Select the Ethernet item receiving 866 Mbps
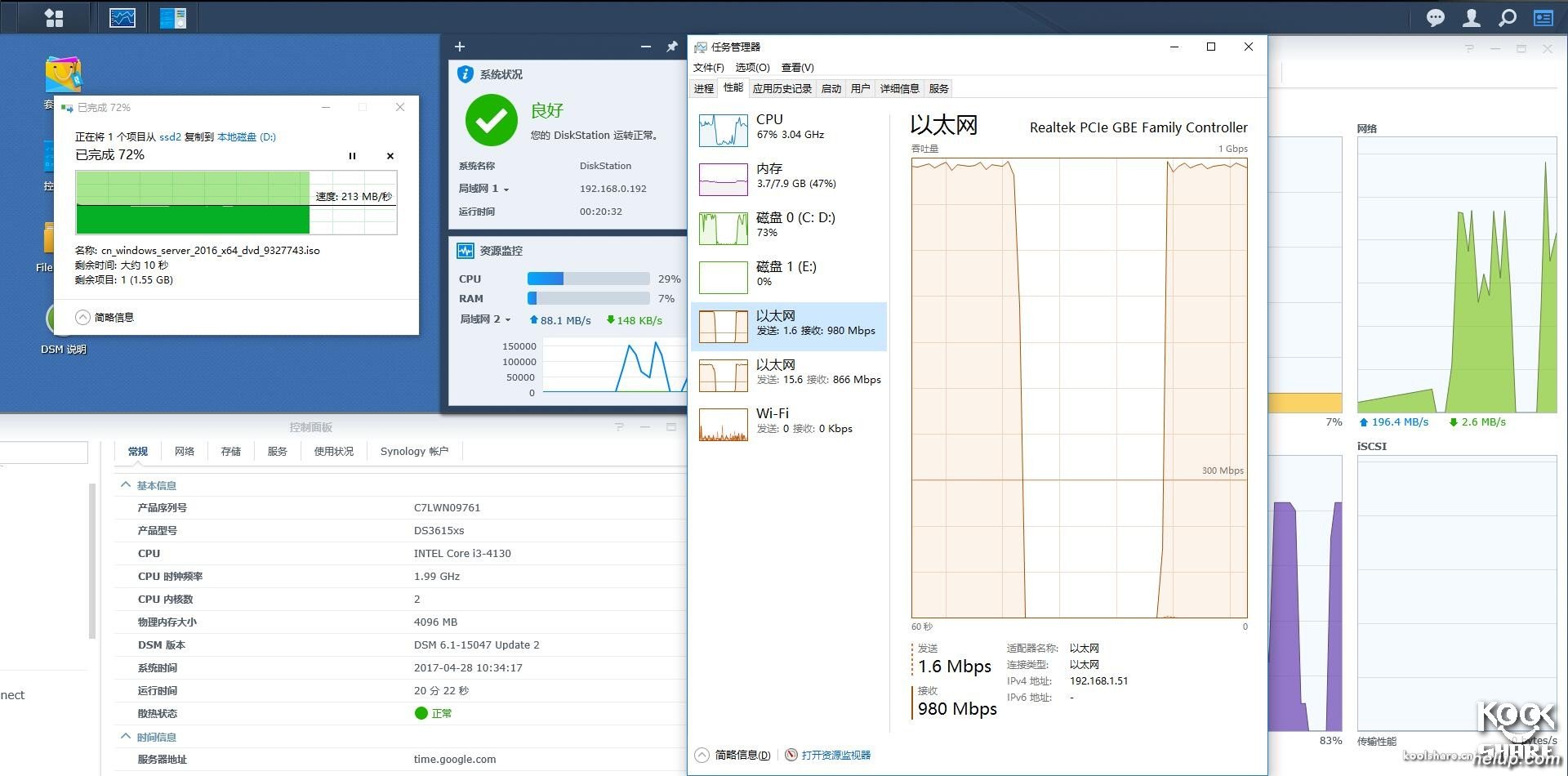The image size is (1568, 776). click(789, 376)
